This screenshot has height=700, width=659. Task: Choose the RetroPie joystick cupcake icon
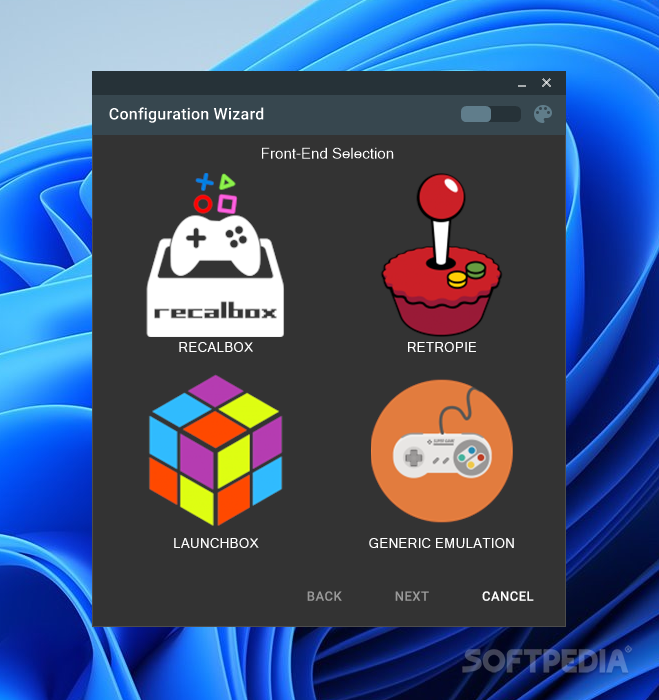pyautogui.click(x=442, y=254)
